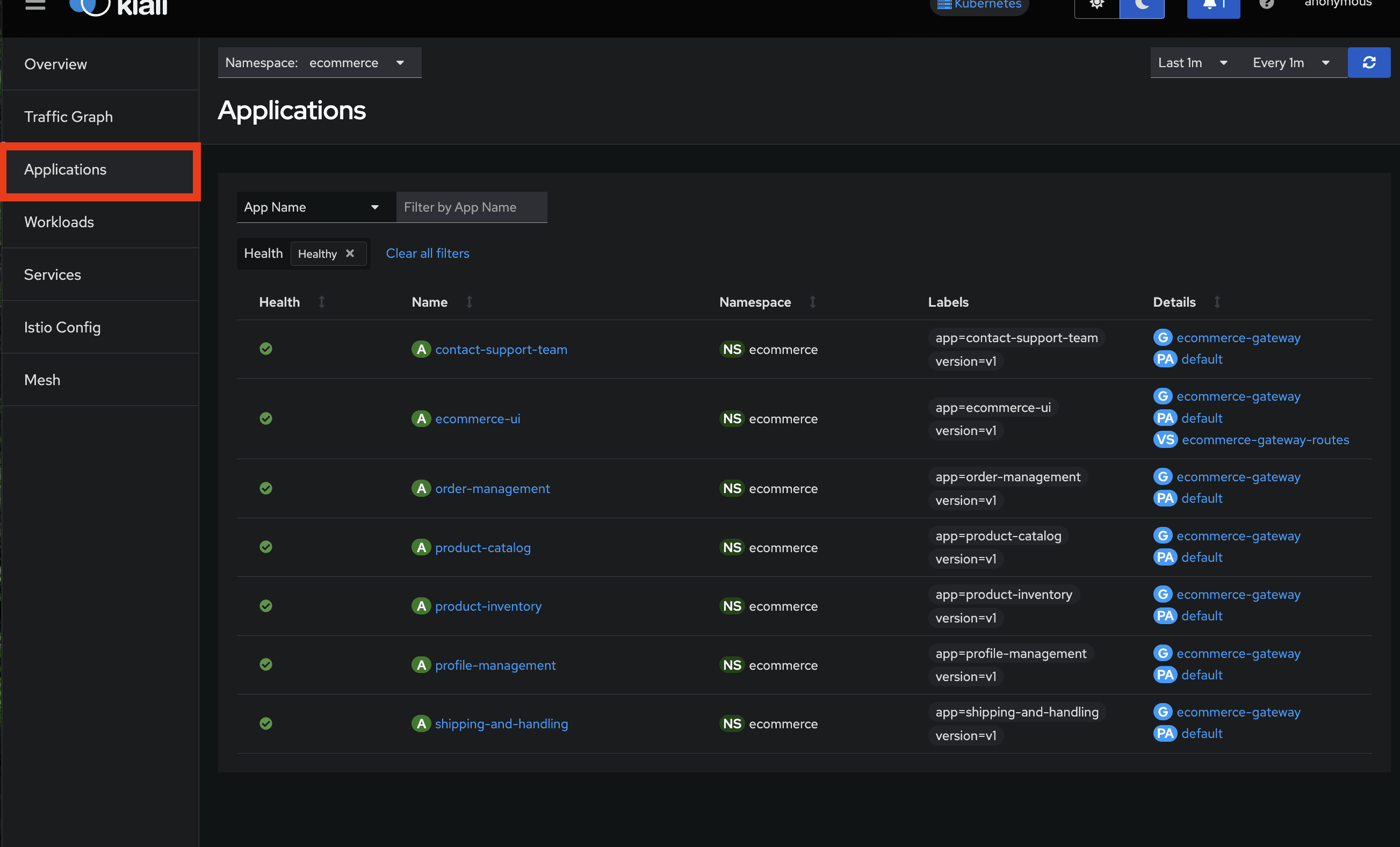This screenshot has width=1400, height=847.
Task: Open the ecommerce-gateway-routes virtual service link
Action: click(x=1265, y=440)
